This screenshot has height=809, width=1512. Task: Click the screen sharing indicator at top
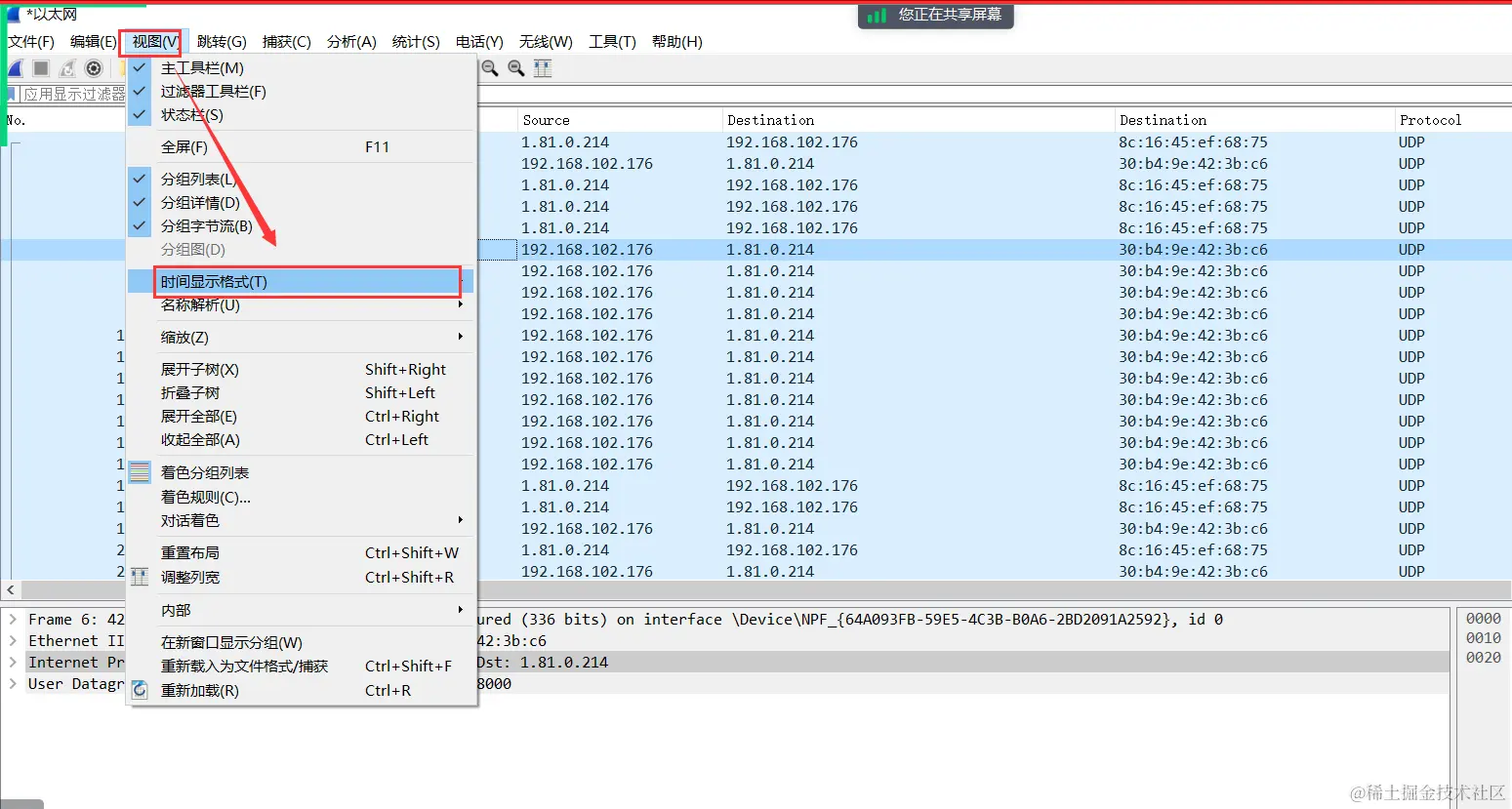(936, 15)
